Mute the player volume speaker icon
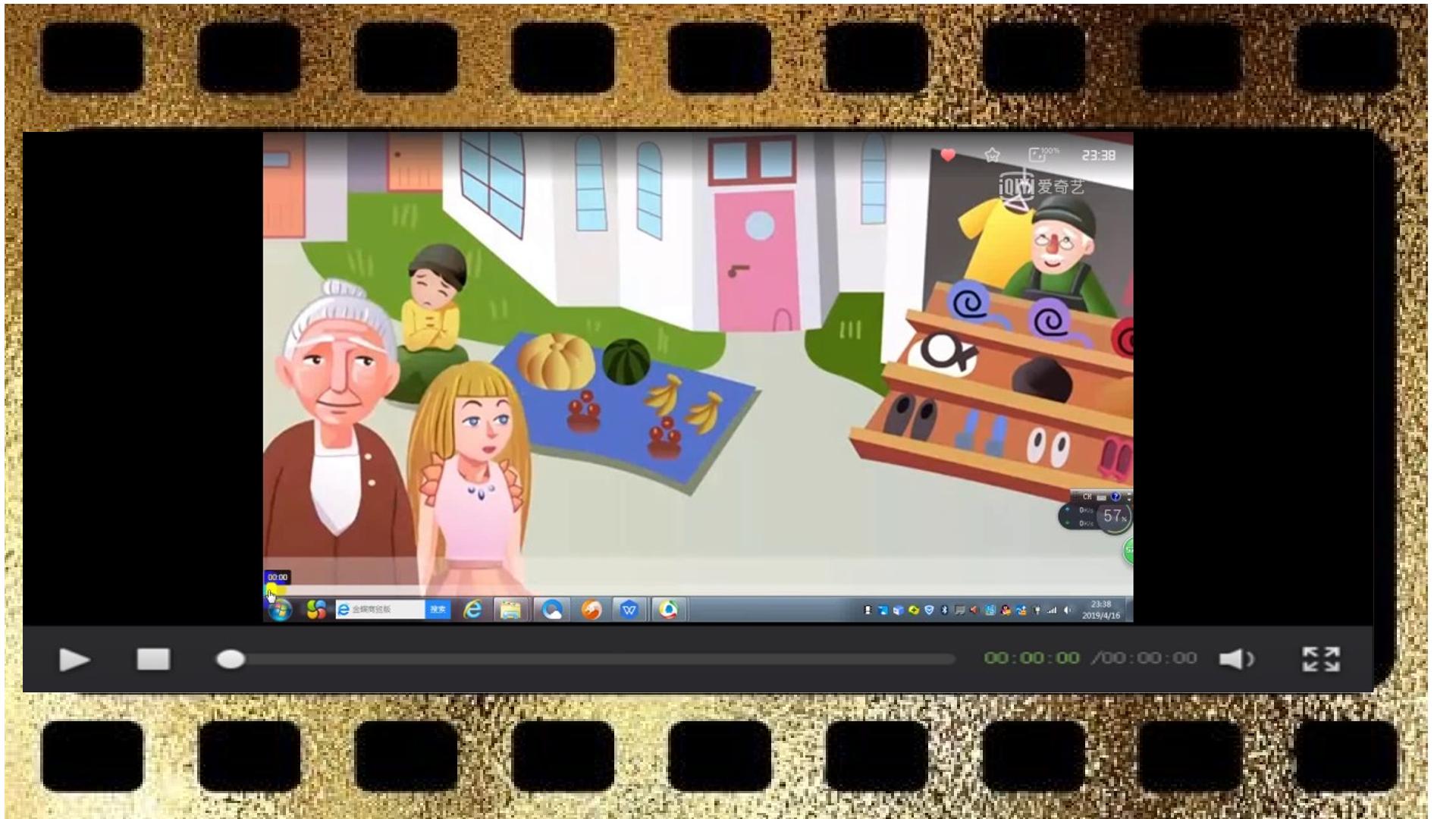Viewport: 1456px width, 819px height. click(x=1235, y=659)
